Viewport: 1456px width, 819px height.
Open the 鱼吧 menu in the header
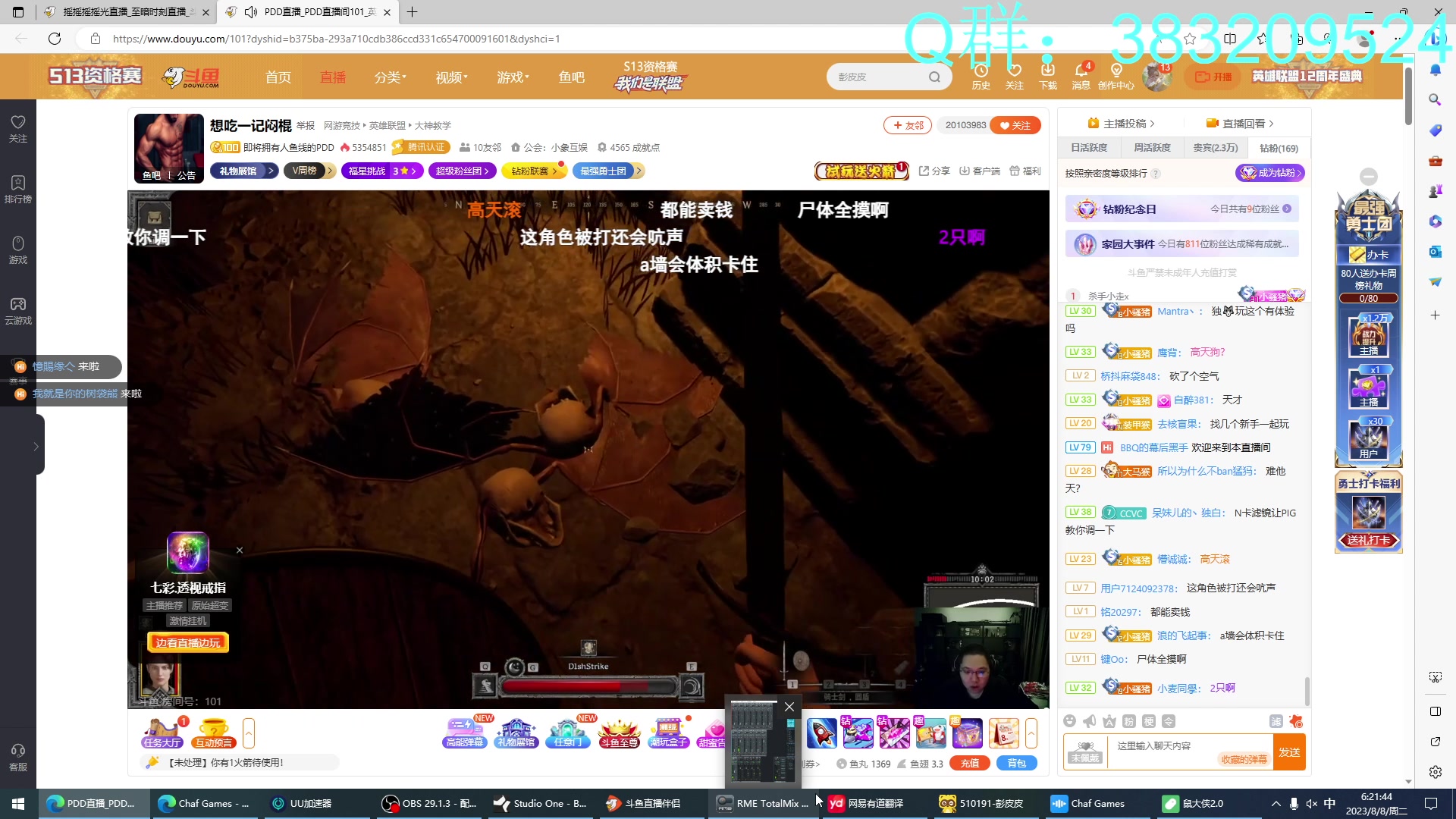coord(572,77)
